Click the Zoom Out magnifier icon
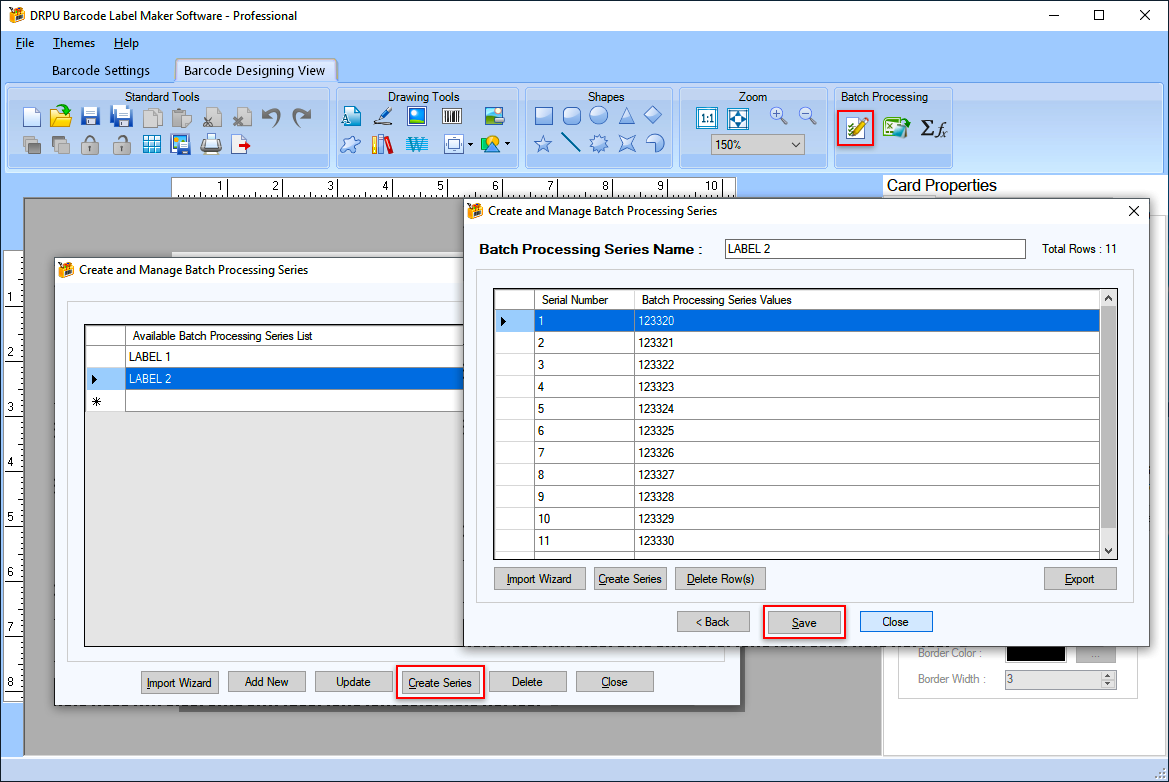Screen dimensions: 1169x782 click(807, 116)
